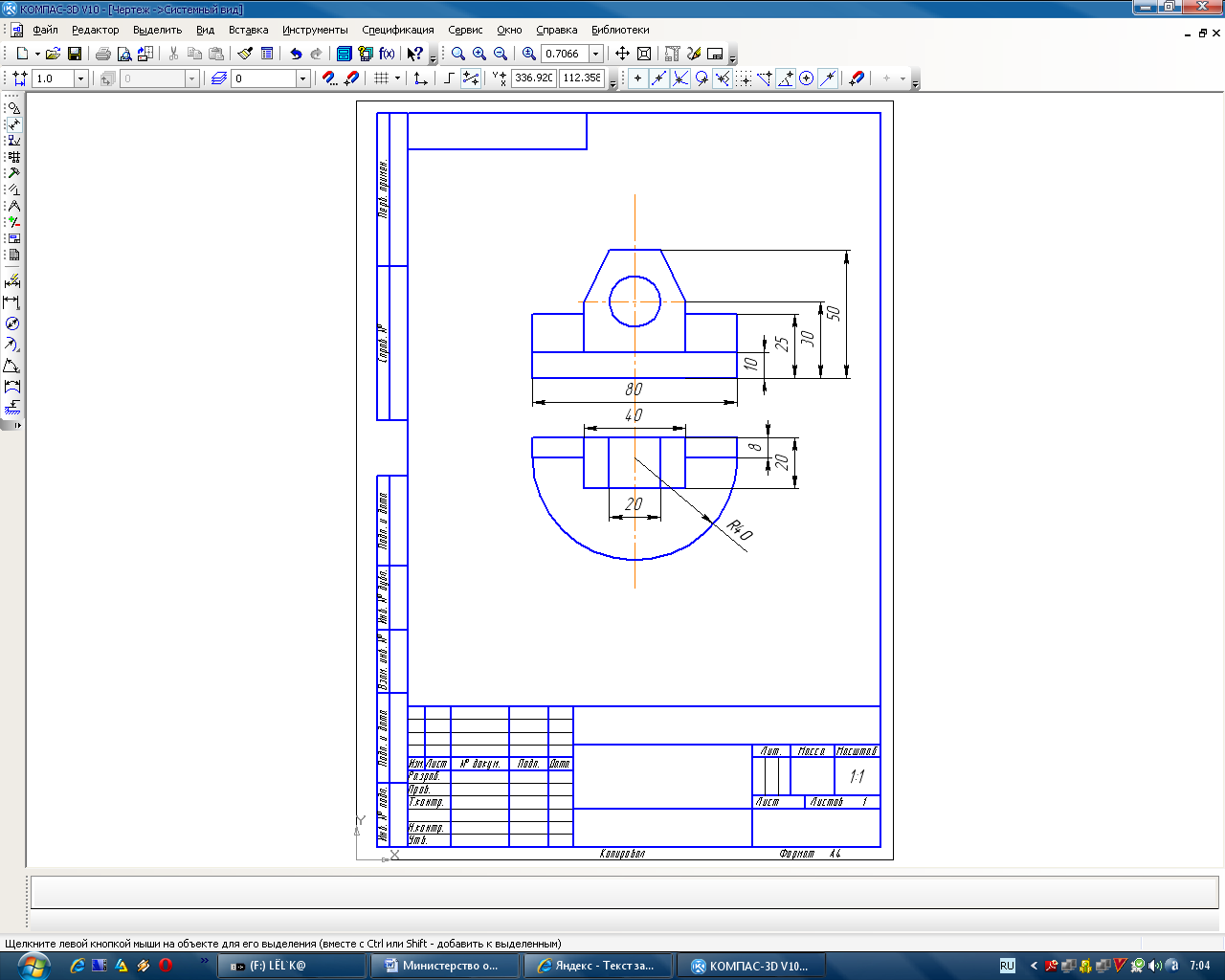Select the Radial dimension tool
The image size is (1225, 980).
pos(12,345)
